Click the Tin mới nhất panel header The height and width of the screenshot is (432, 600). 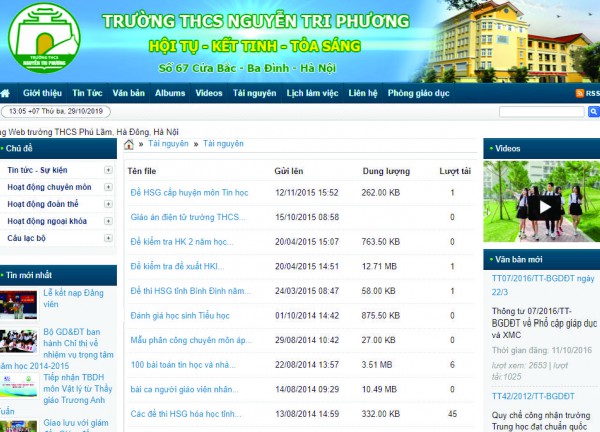pos(58,275)
